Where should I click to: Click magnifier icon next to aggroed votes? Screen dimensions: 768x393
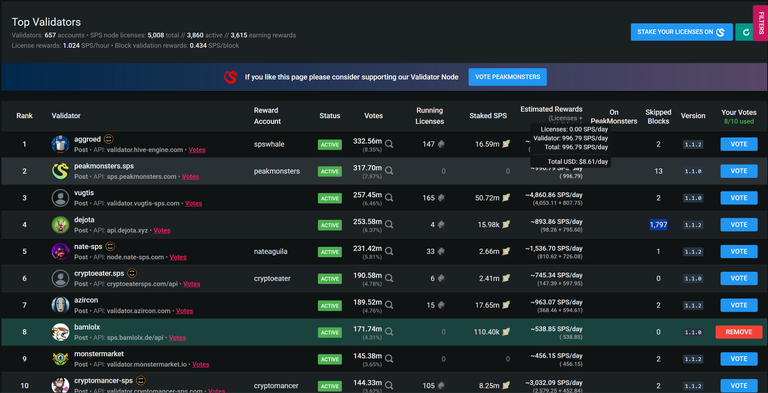pos(389,144)
